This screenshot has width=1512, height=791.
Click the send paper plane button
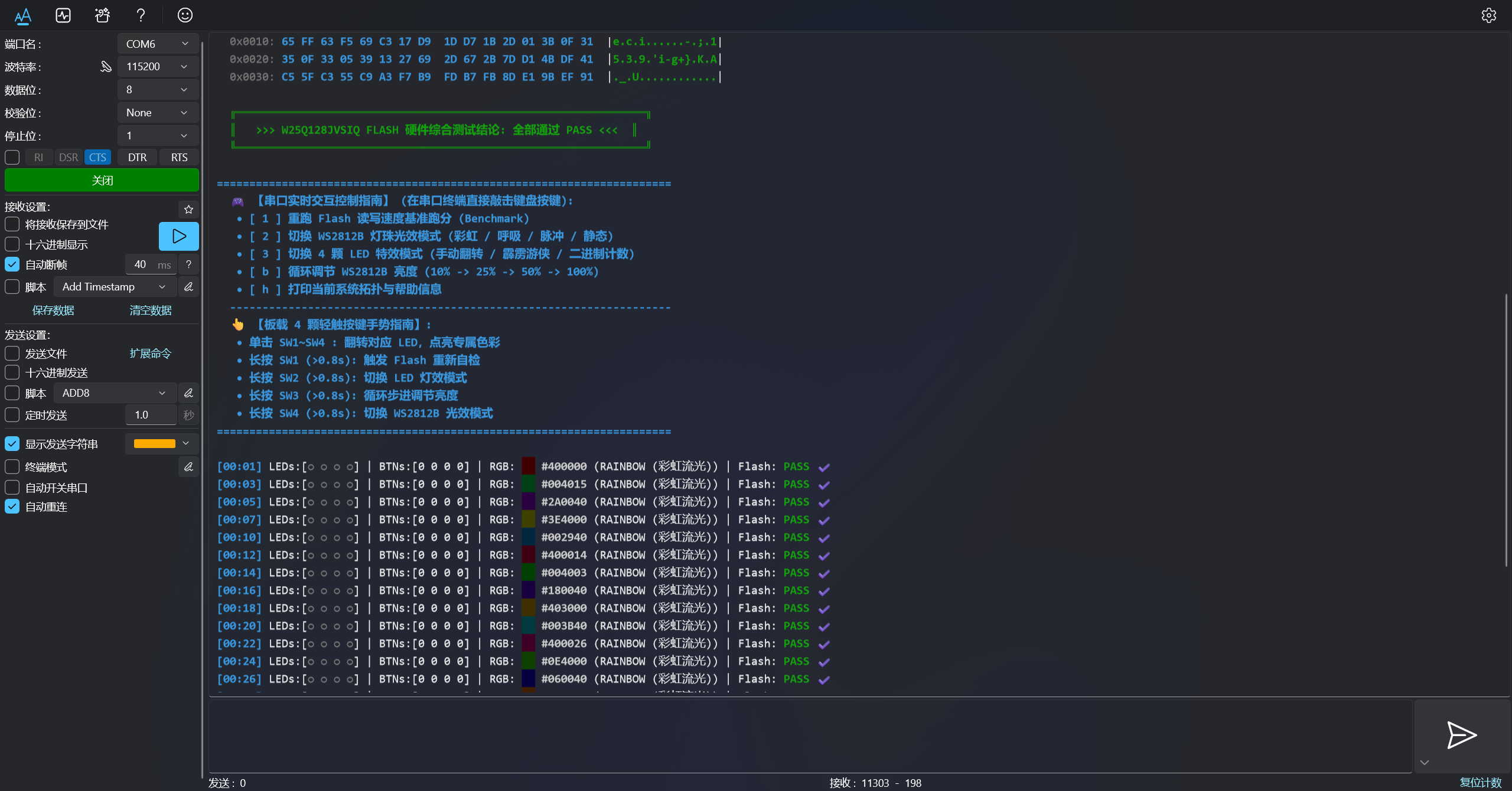pyautogui.click(x=1462, y=736)
